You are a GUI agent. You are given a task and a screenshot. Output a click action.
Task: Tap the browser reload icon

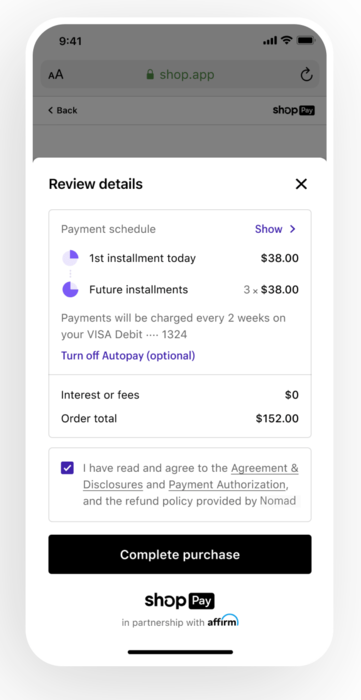coord(306,75)
